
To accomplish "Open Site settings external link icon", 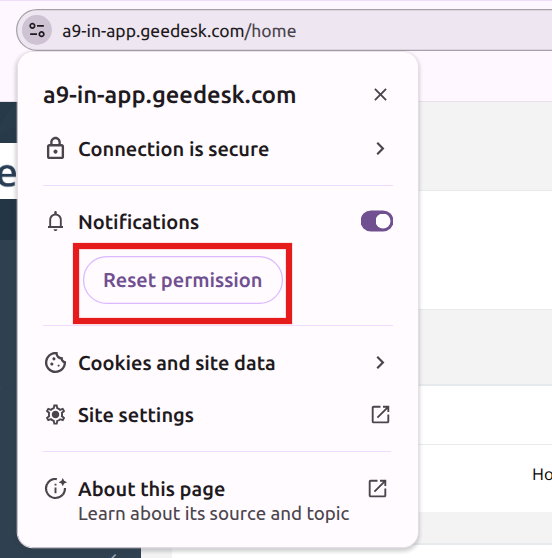I will (x=380, y=415).
